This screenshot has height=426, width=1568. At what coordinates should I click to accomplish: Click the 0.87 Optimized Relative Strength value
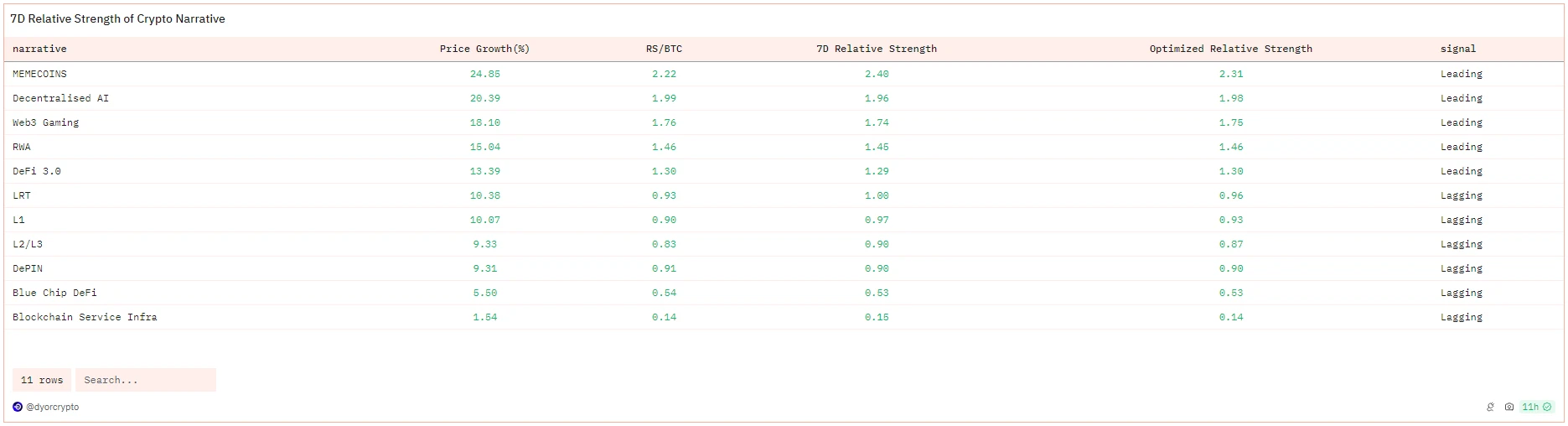[x=1231, y=244]
